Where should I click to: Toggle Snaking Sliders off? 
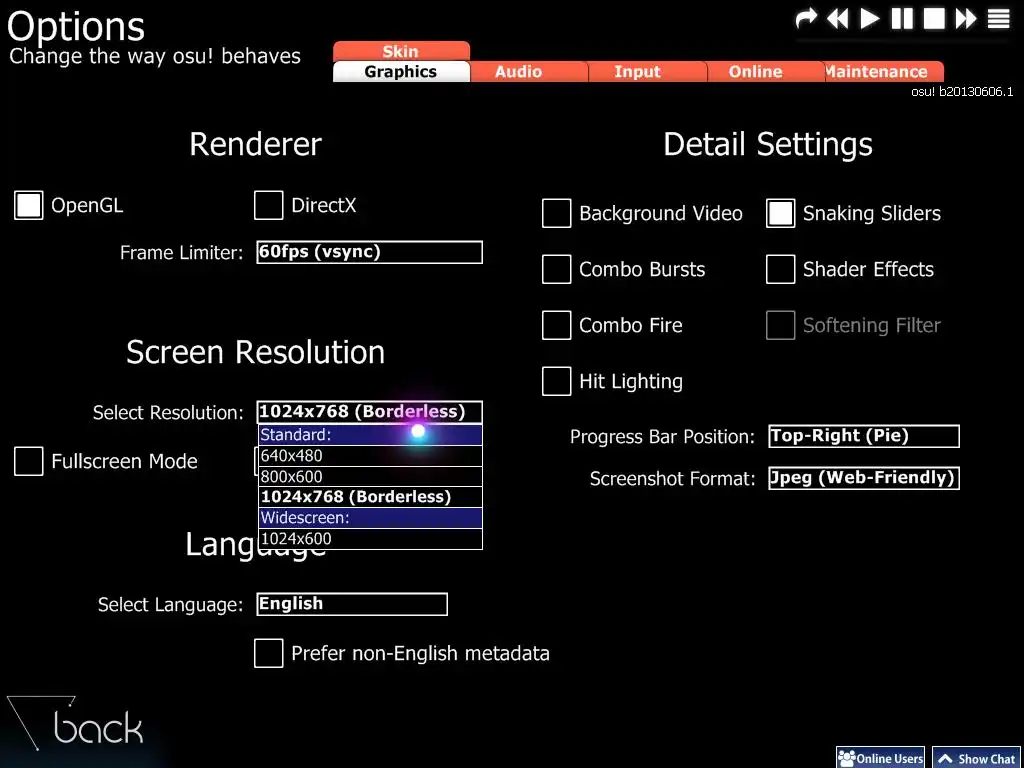(x=780, y=214)
